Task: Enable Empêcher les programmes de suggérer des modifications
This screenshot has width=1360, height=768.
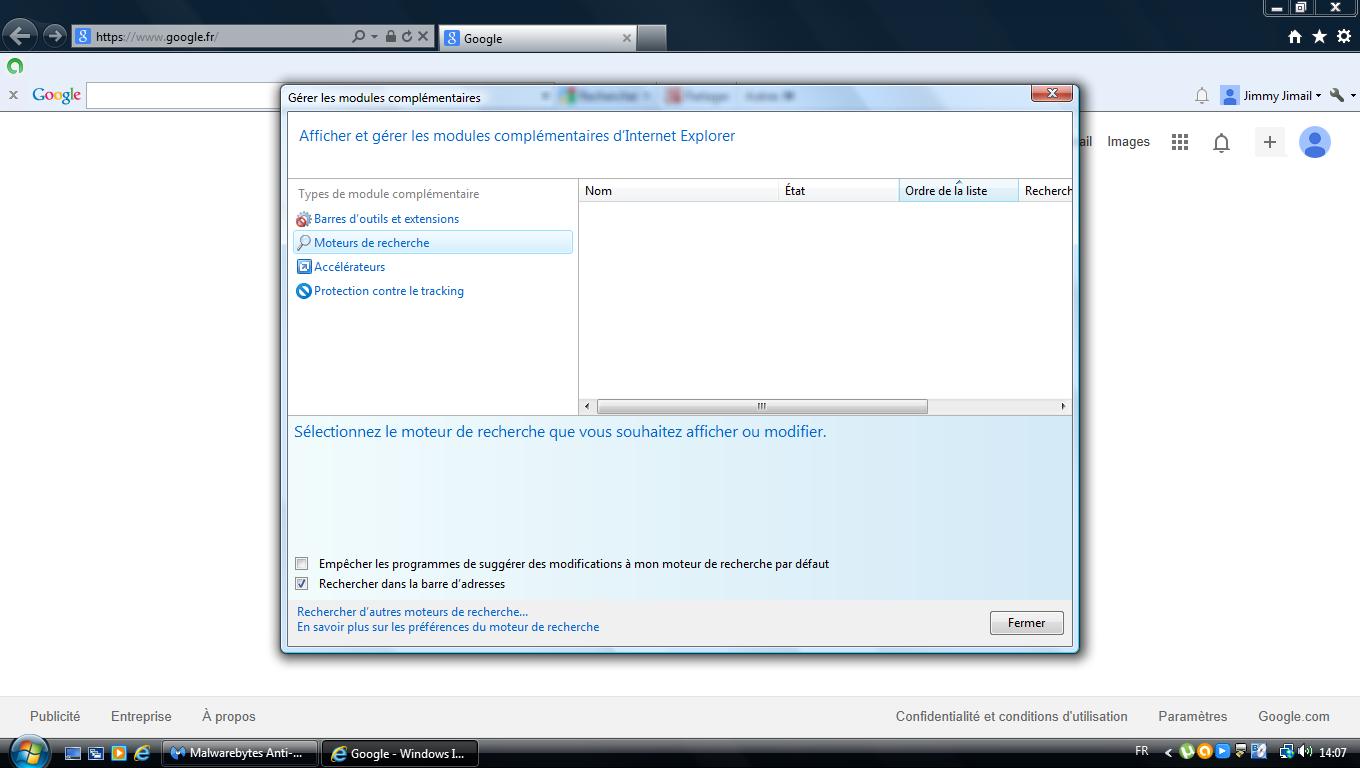Action: pyautogui.click(x=302, y=564)
